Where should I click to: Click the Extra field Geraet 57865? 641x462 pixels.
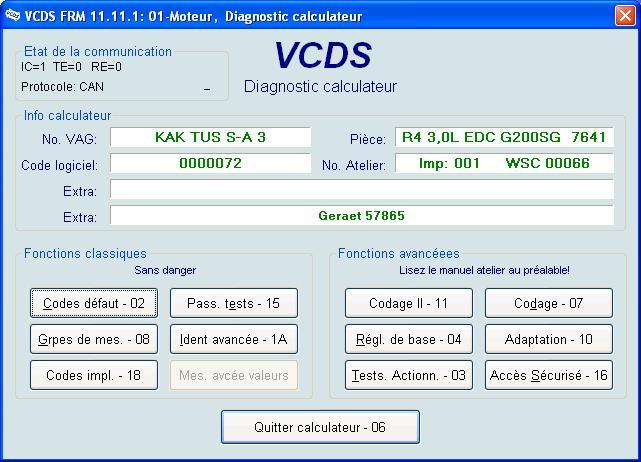pos(362,215)
